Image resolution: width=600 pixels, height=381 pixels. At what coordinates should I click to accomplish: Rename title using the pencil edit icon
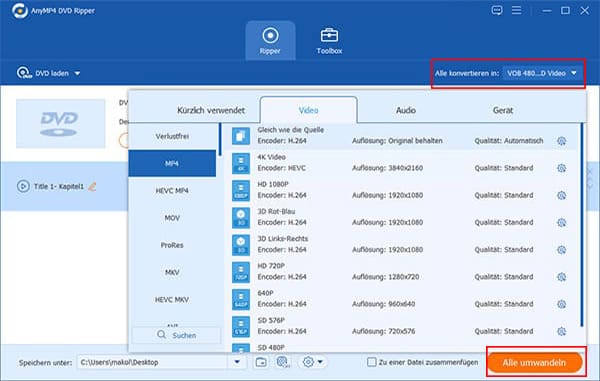point(92,186)
